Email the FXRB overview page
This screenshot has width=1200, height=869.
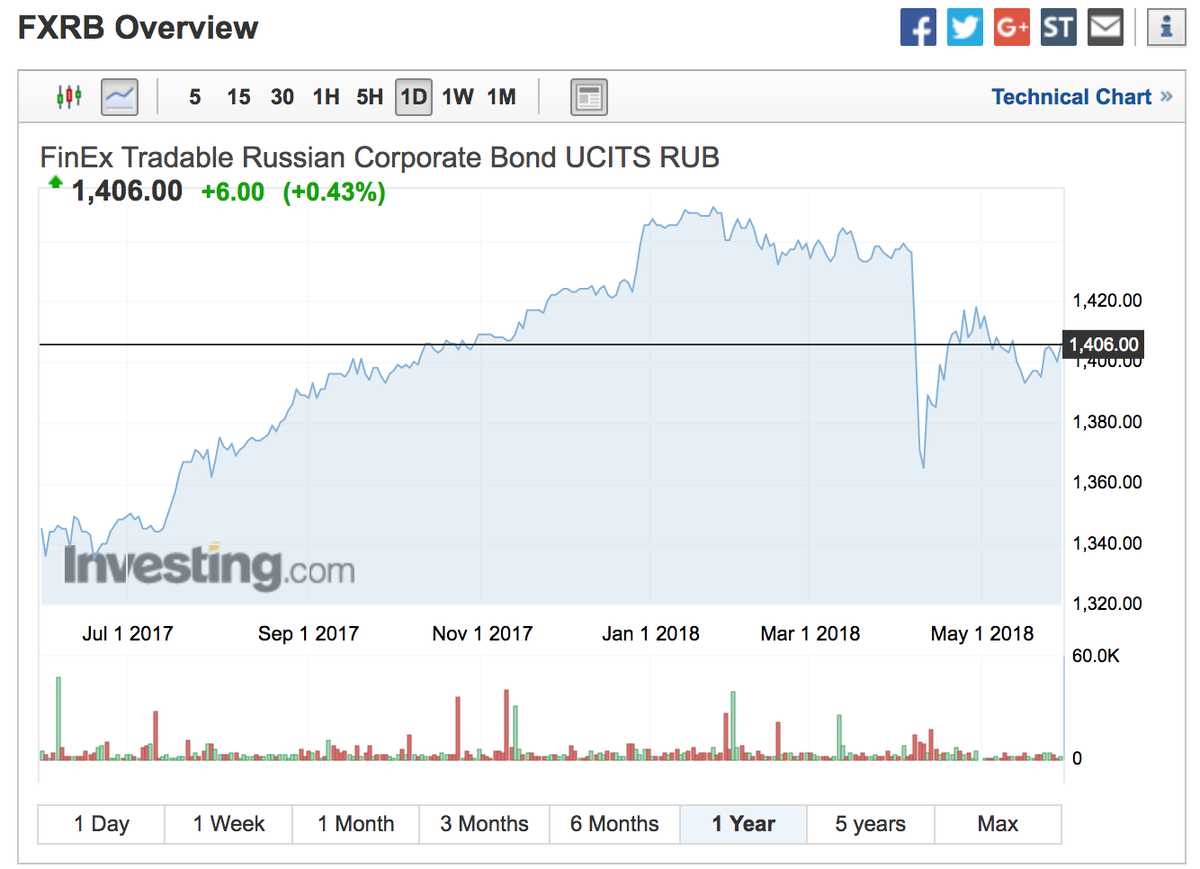[x=1104, y=27]
